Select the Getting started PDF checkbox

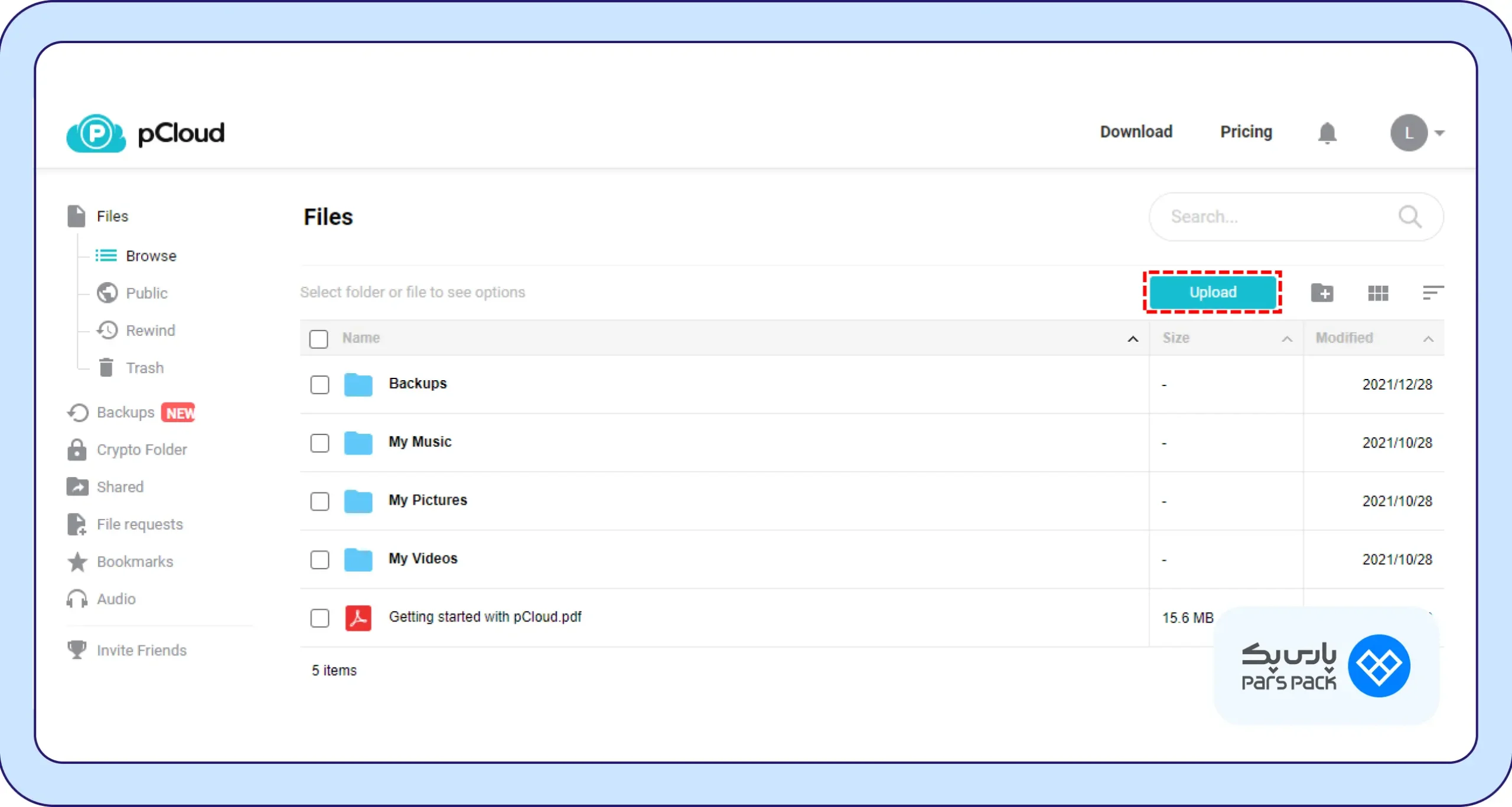pyautogui.click(x=320, y=618)
